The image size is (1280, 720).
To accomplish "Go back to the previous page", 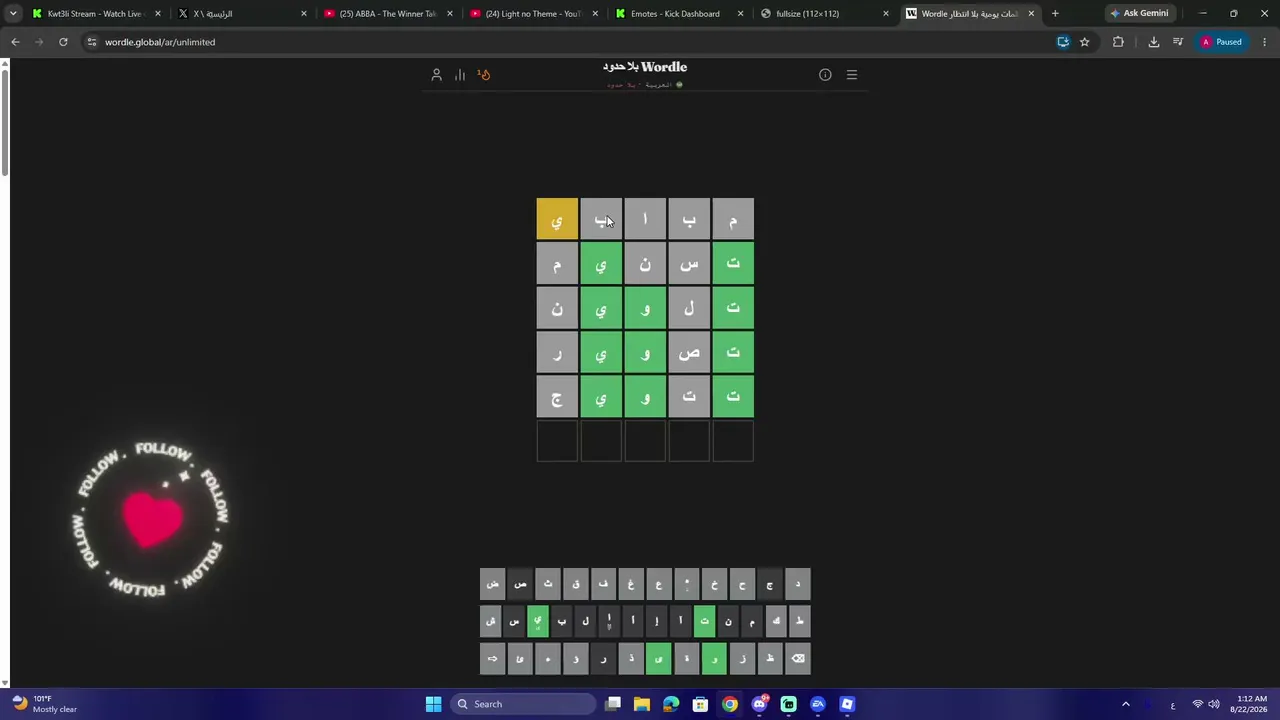I will [15, 42].
